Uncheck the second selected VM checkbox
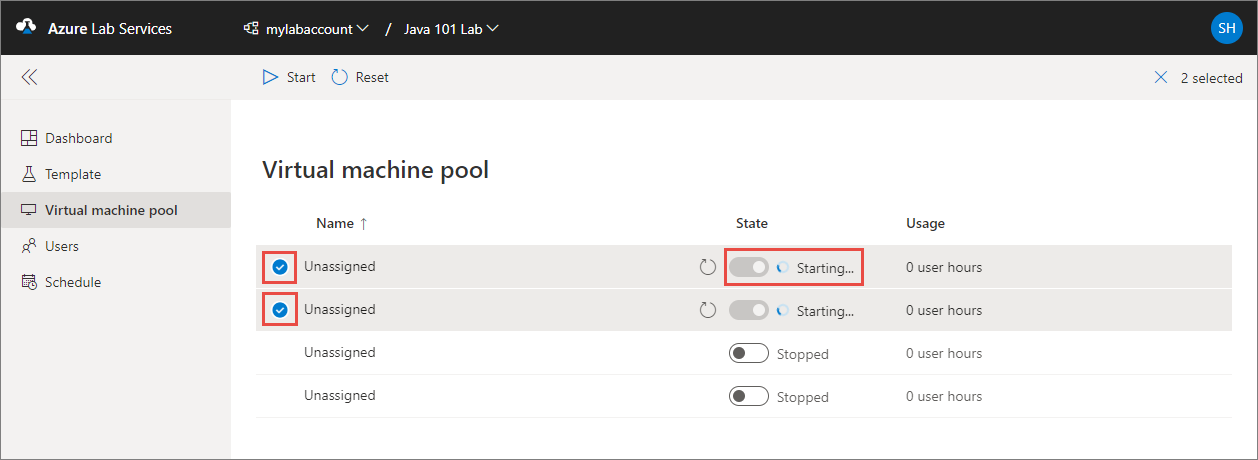 280,310
